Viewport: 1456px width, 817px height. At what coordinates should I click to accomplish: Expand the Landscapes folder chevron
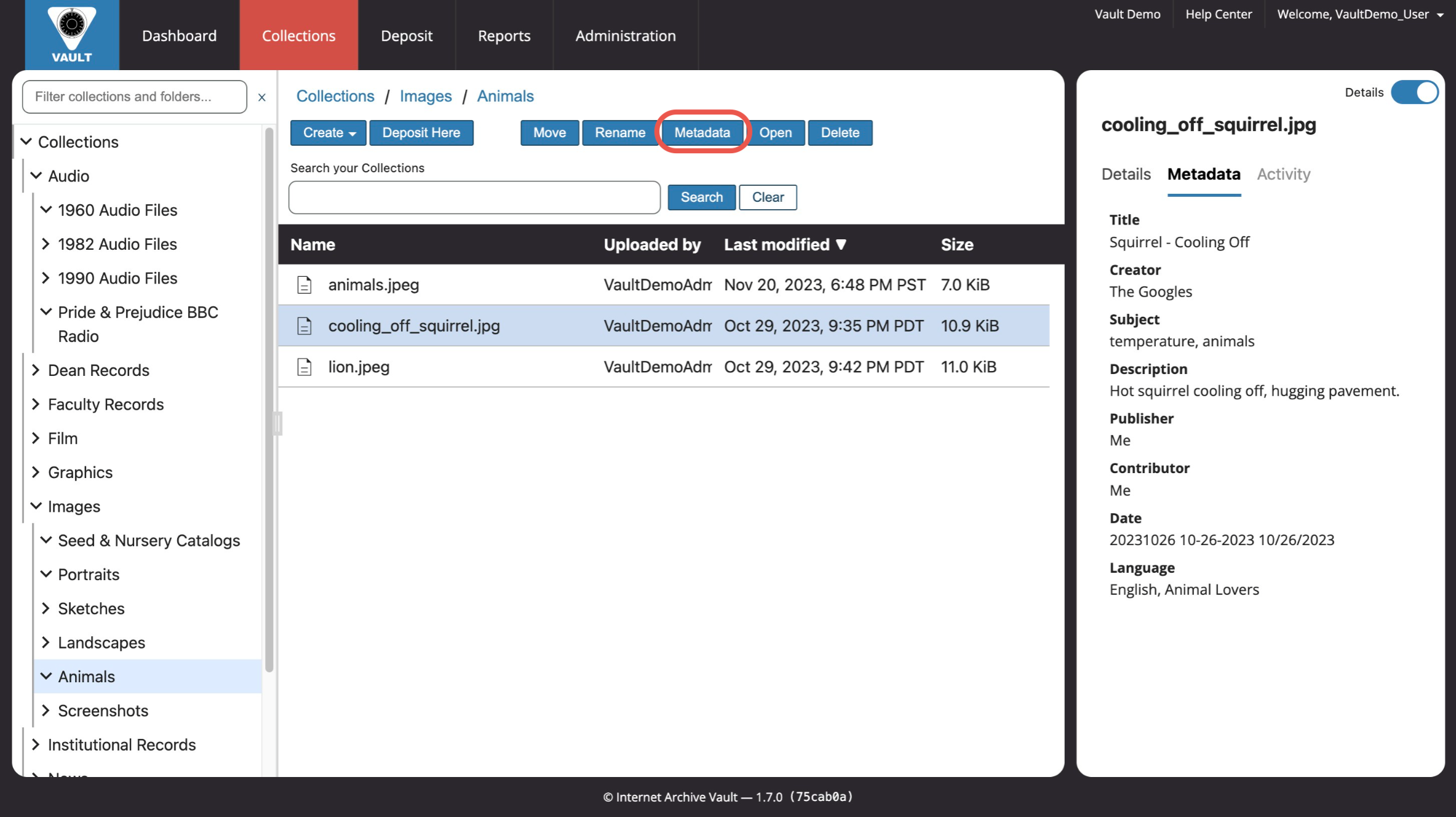(x=46, y=642)
